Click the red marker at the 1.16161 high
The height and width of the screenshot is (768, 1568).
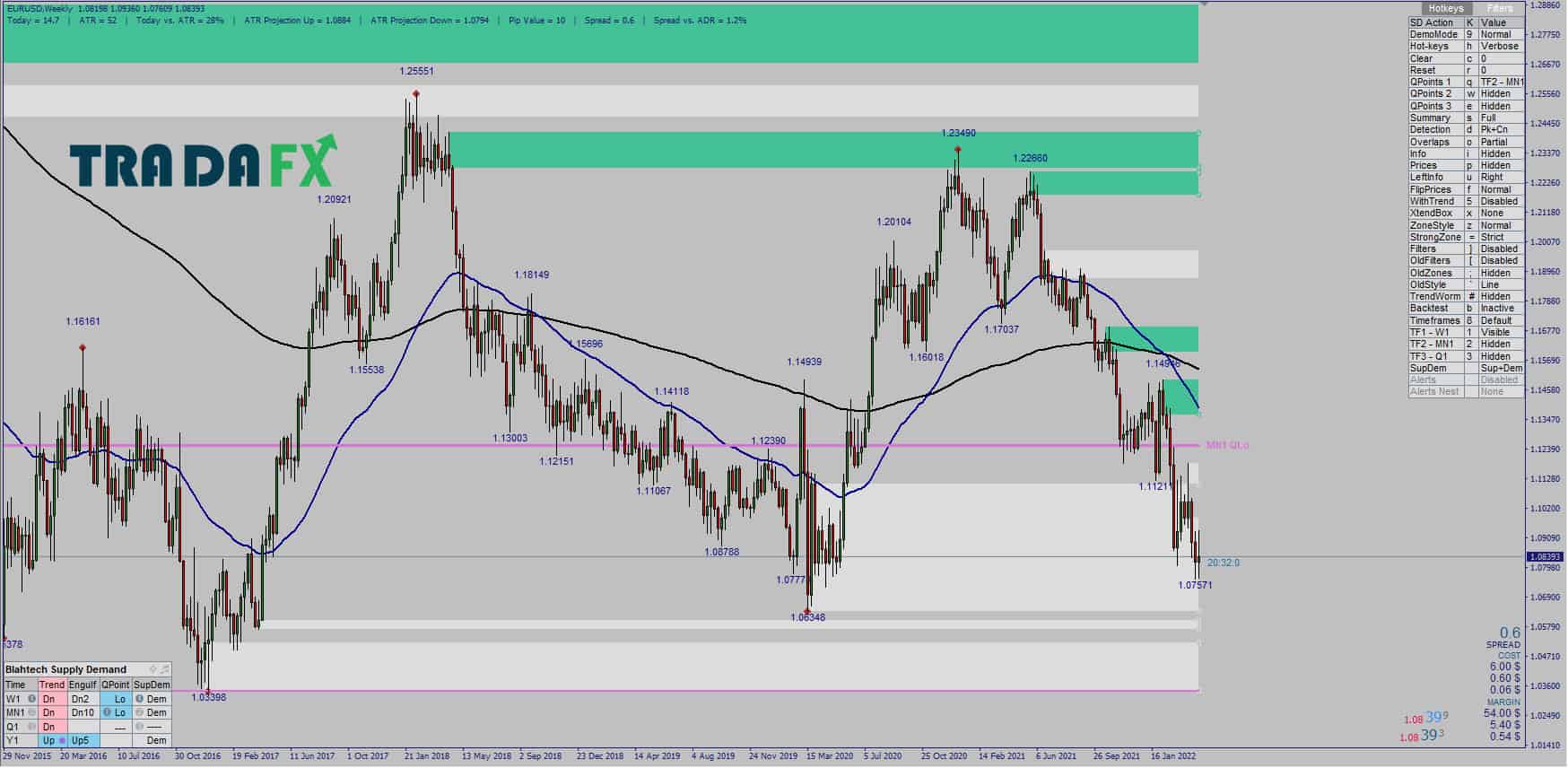point(83,347)
